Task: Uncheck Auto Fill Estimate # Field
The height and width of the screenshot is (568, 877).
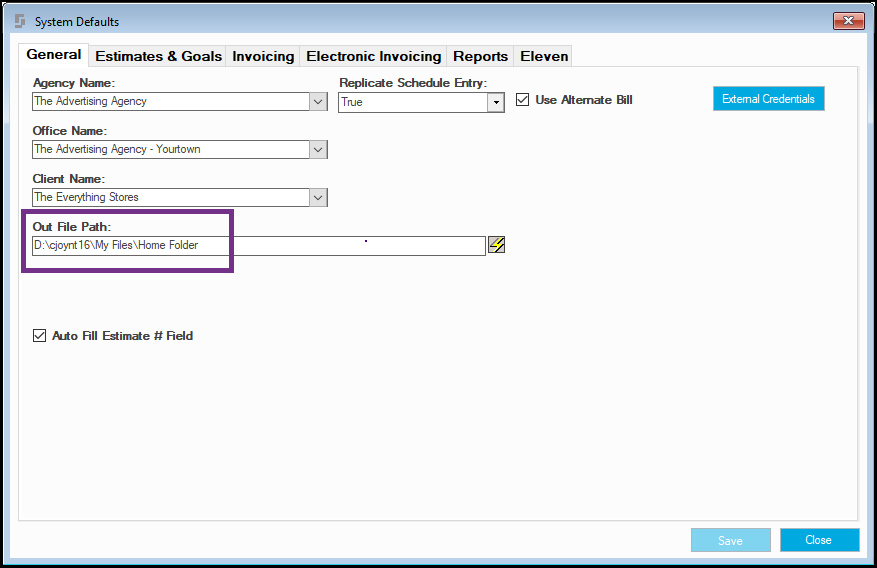Action: pos(39,335)
